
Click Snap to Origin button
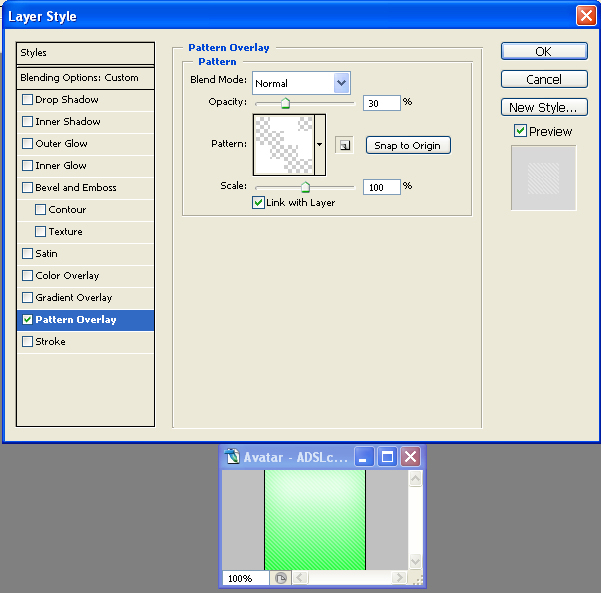[408, 145]
